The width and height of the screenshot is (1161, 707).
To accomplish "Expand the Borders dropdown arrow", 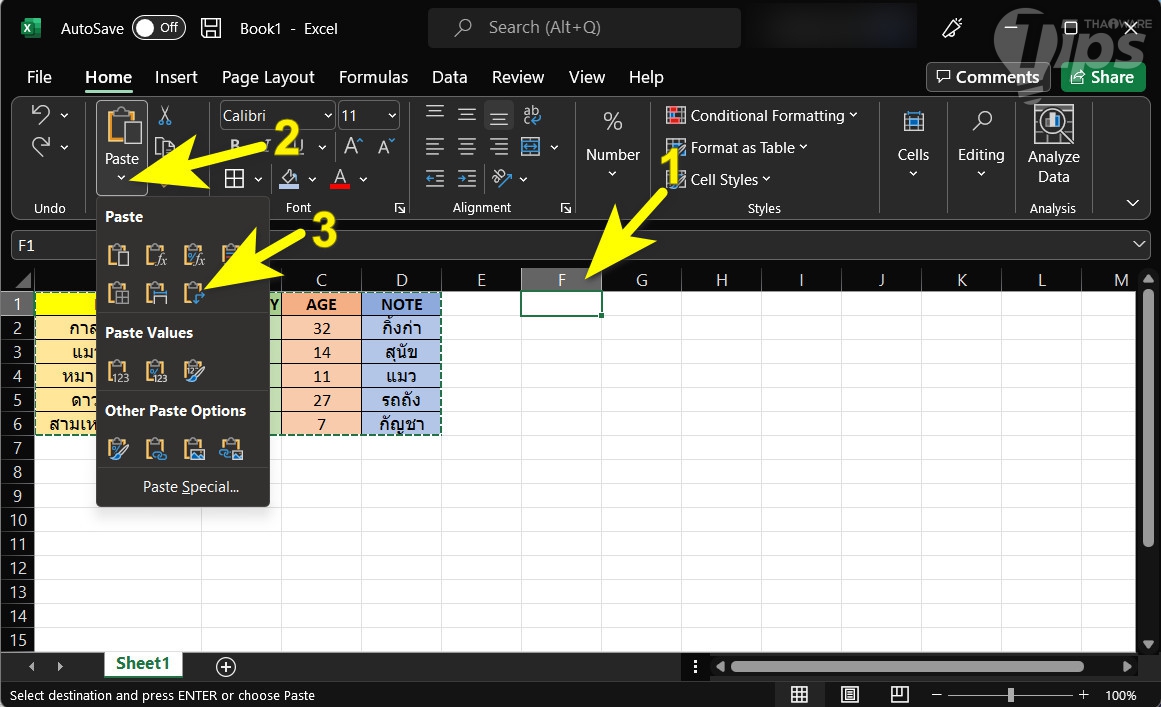I will pyautogui.click(x=258, y=179).
